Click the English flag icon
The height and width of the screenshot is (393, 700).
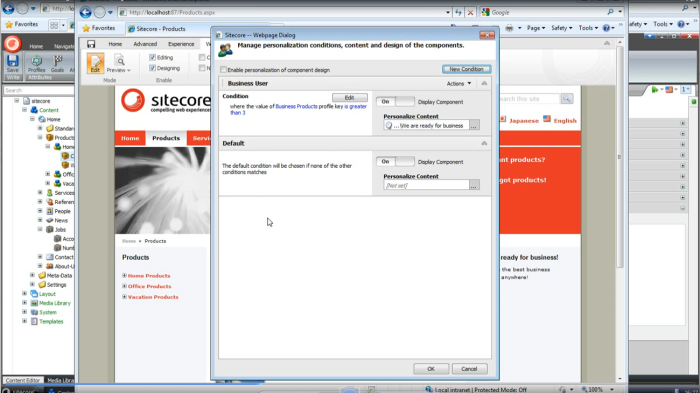pos(547,119)
